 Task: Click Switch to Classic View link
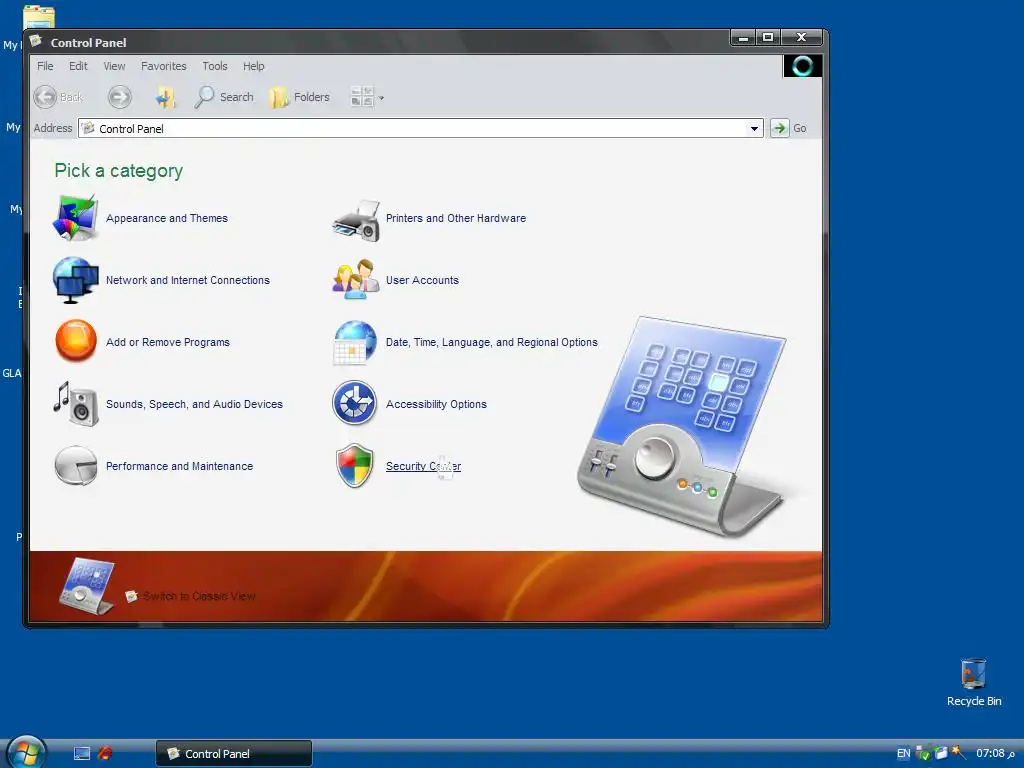[x=199, y=596]
